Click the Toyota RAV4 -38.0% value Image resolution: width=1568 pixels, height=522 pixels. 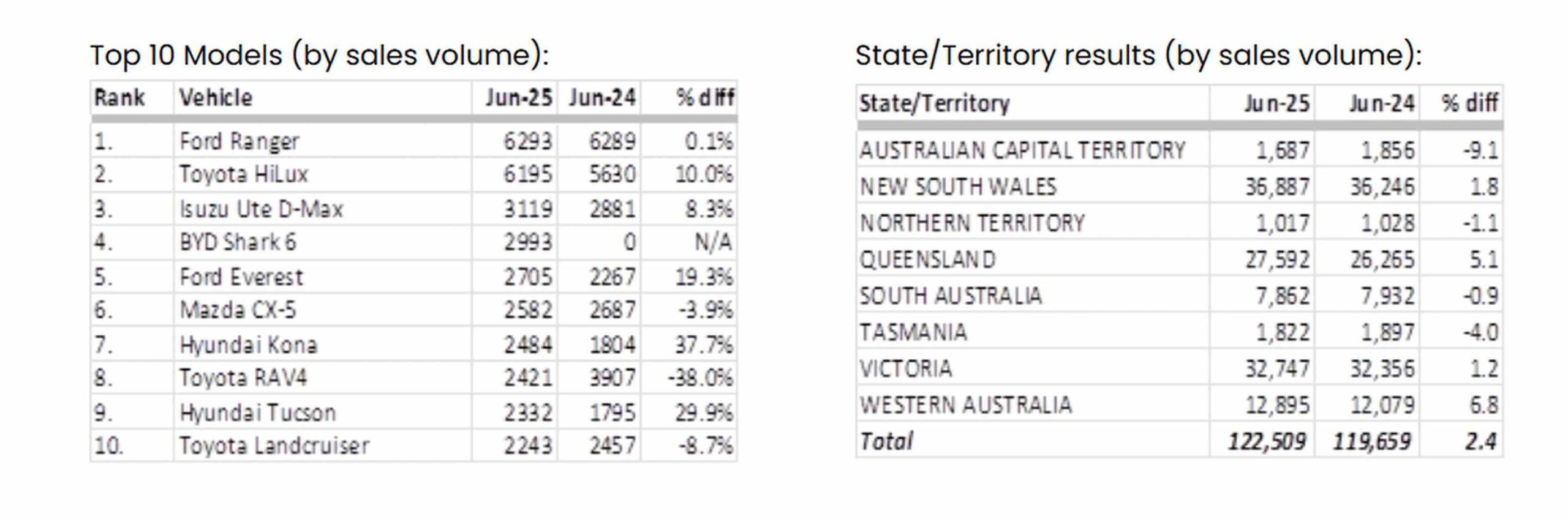click(x=700, y=378)
